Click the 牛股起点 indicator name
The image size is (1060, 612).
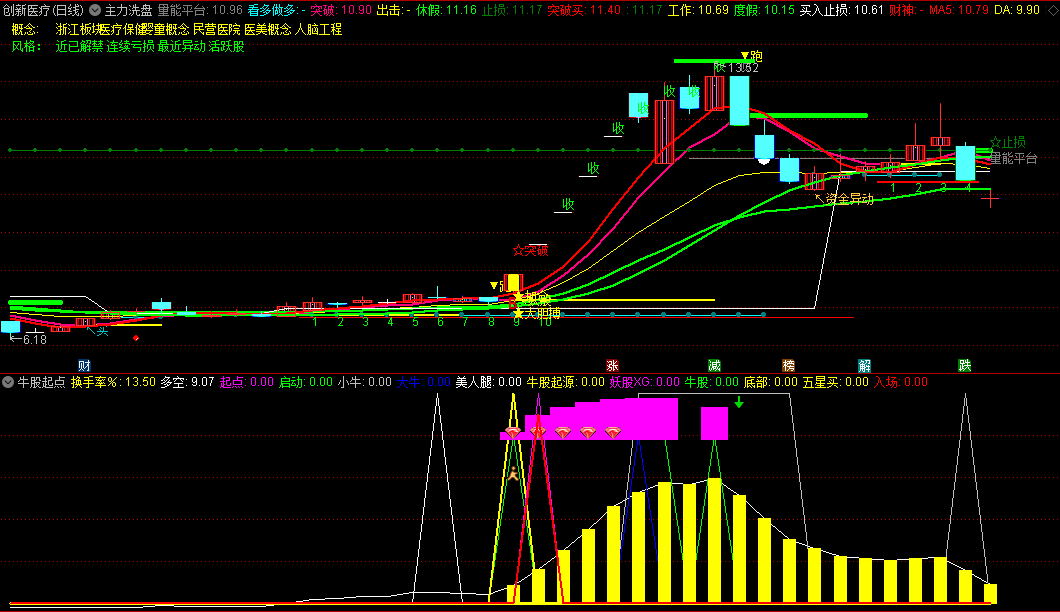coord(41,382)
